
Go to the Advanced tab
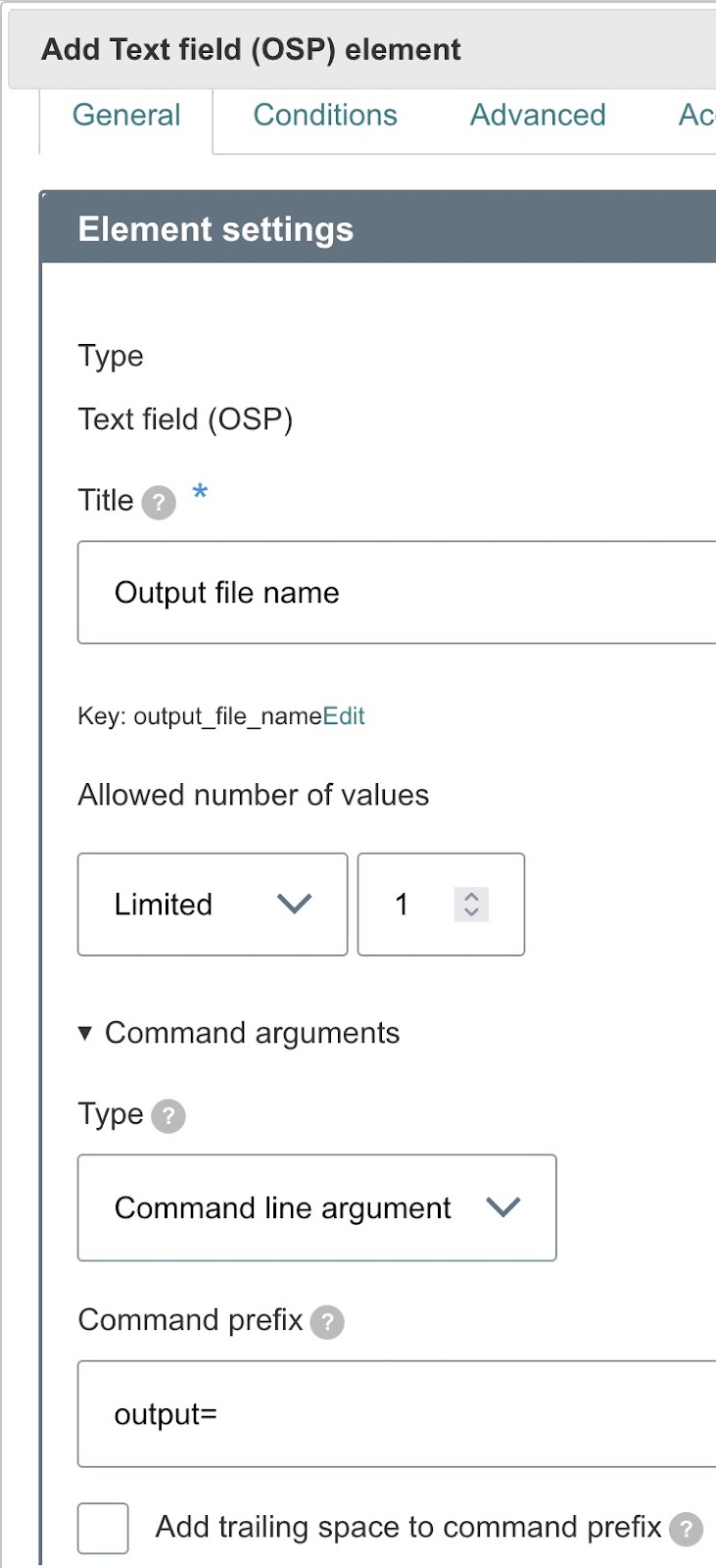538,116
